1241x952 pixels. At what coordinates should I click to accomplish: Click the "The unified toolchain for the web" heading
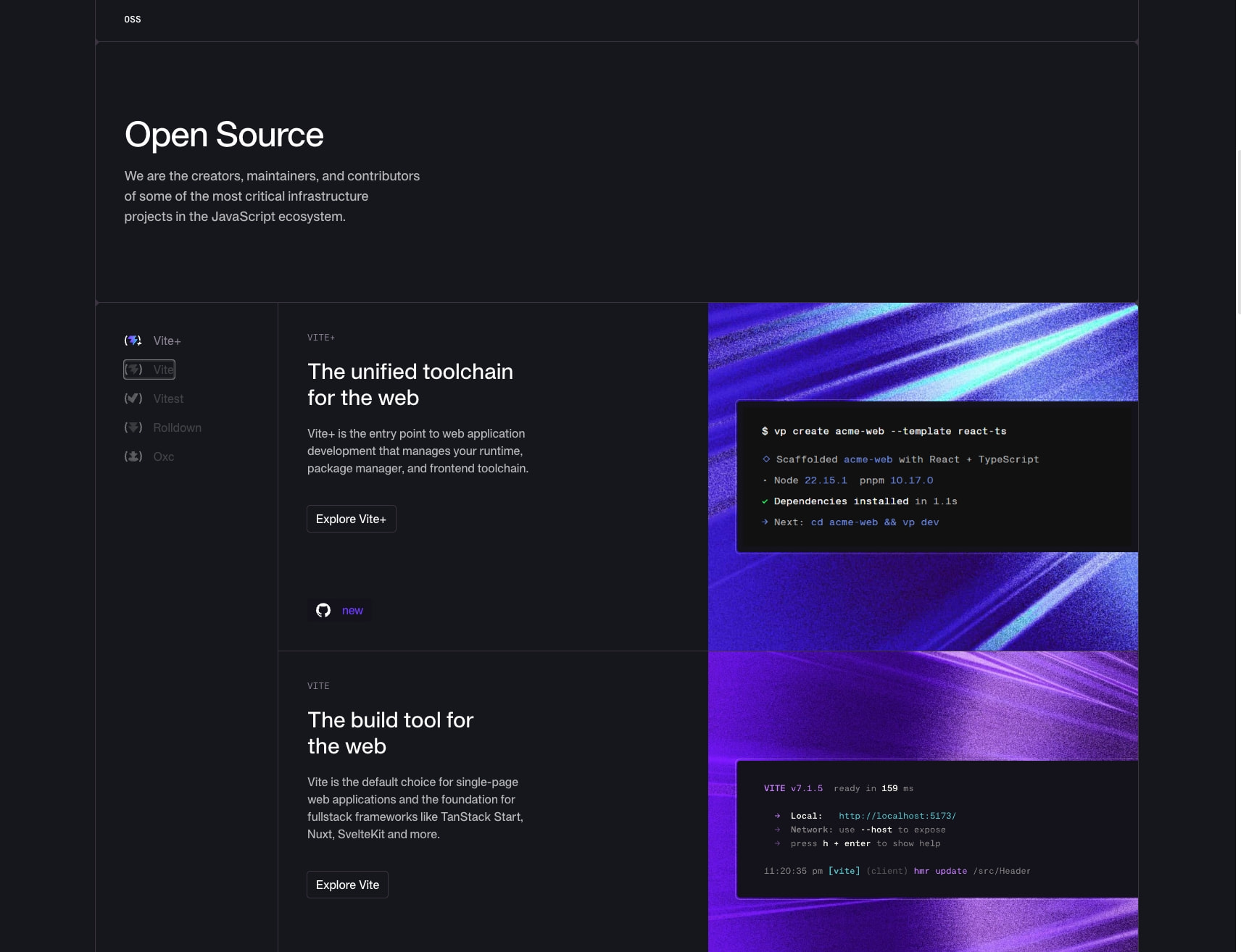410,385
